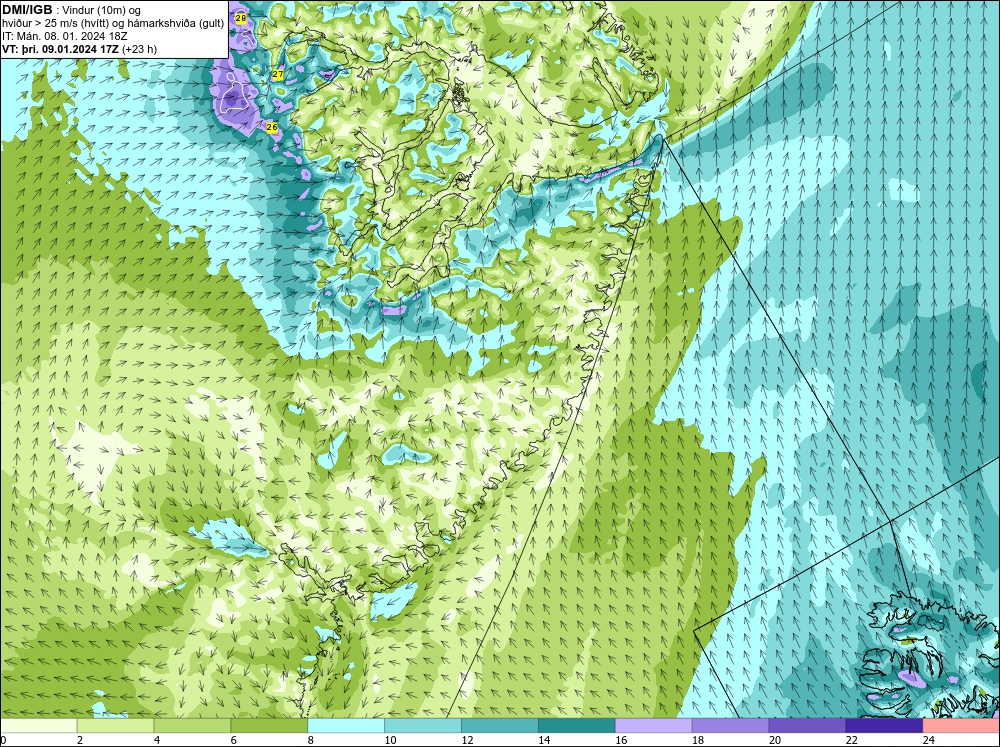Click the legend scale number 6
Image resolution: width=1000 pixels, height=747 pixels.
(233, 740)
